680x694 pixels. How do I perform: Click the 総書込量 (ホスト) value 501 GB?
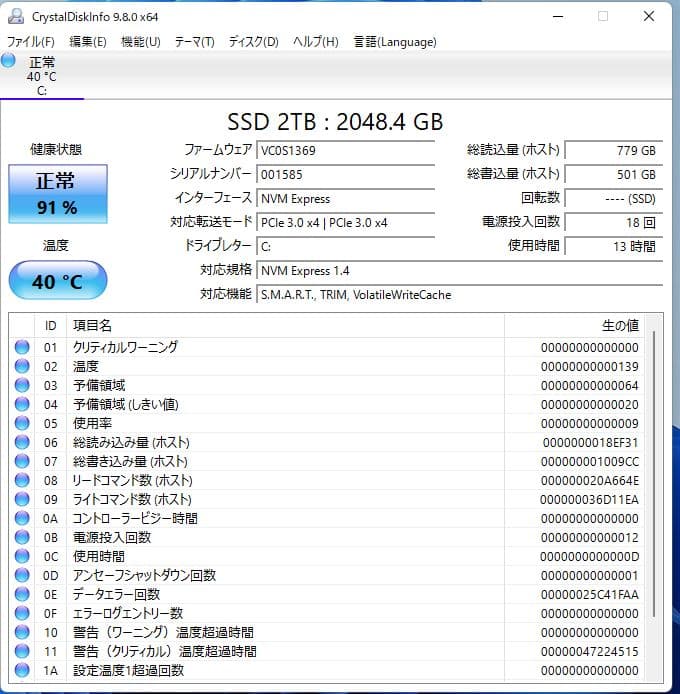click(614, 174)
